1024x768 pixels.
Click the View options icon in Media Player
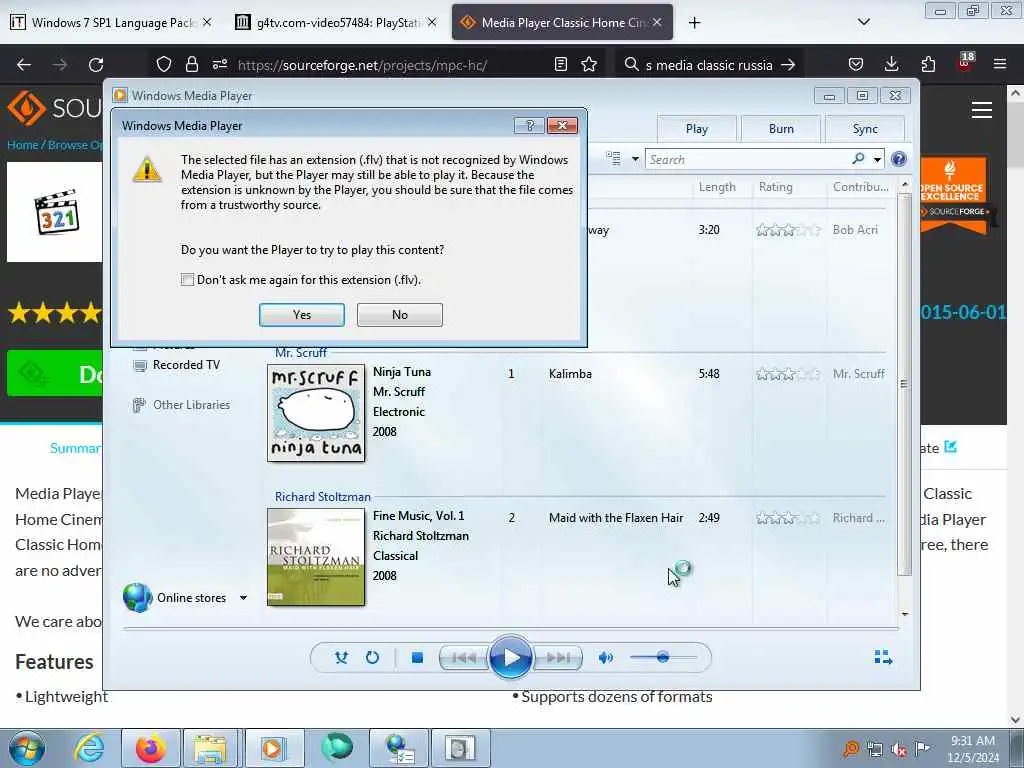(x=613, y=159)
